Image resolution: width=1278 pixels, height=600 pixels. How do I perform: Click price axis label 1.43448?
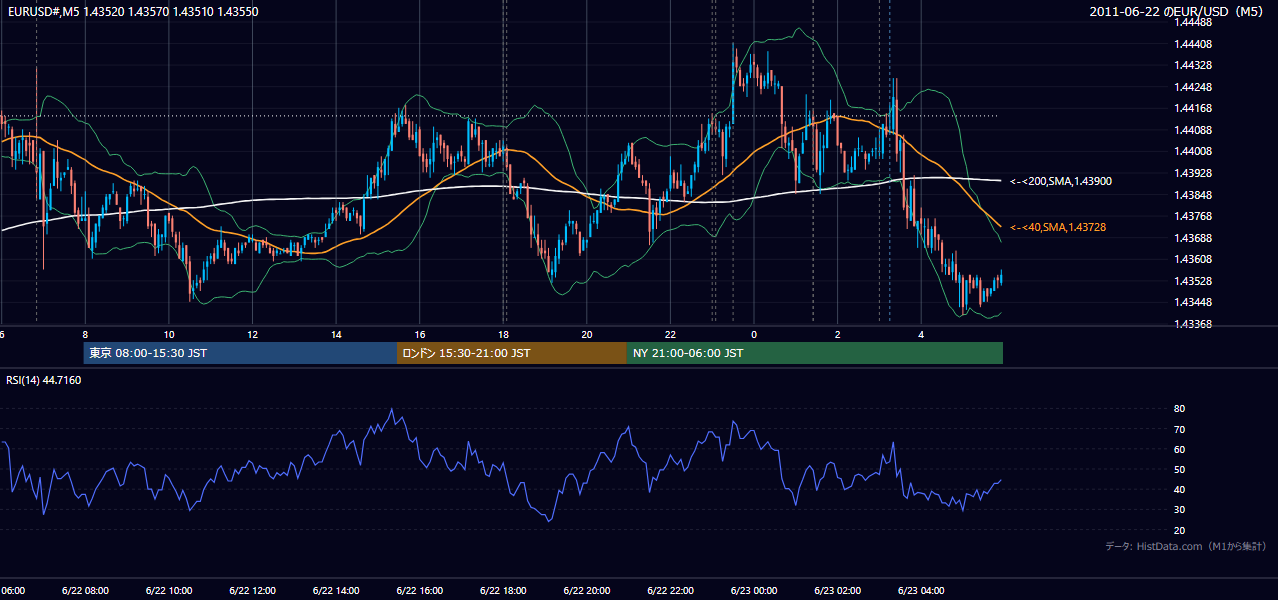pyautogui.click(x=1195, y=303)
